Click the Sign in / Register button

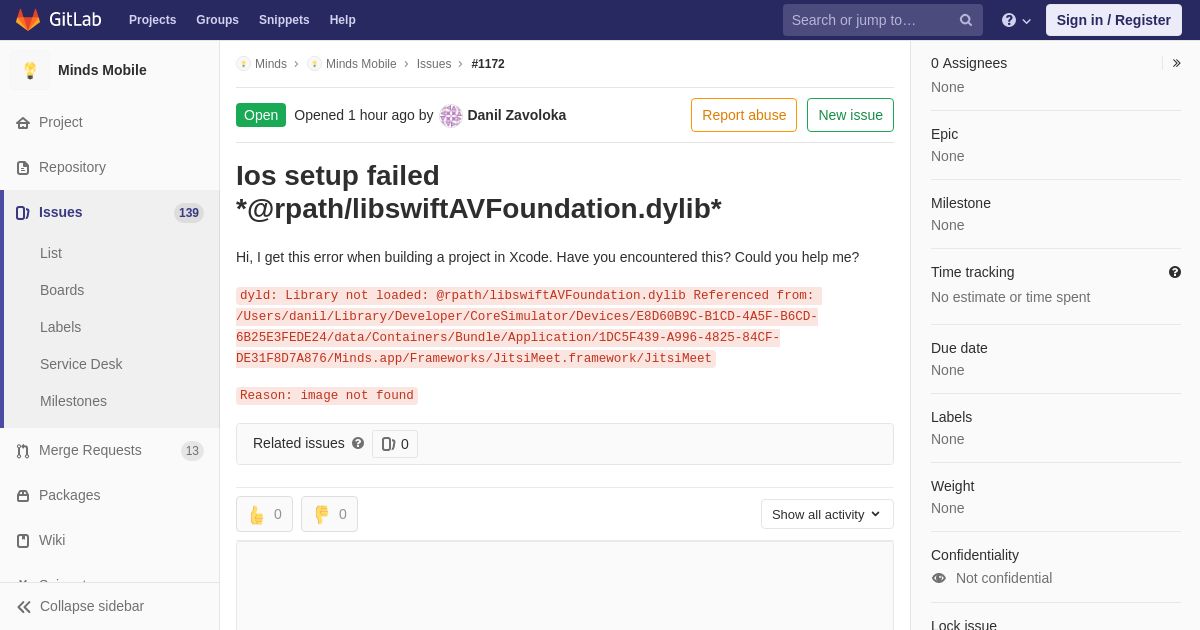[1113, 20]
